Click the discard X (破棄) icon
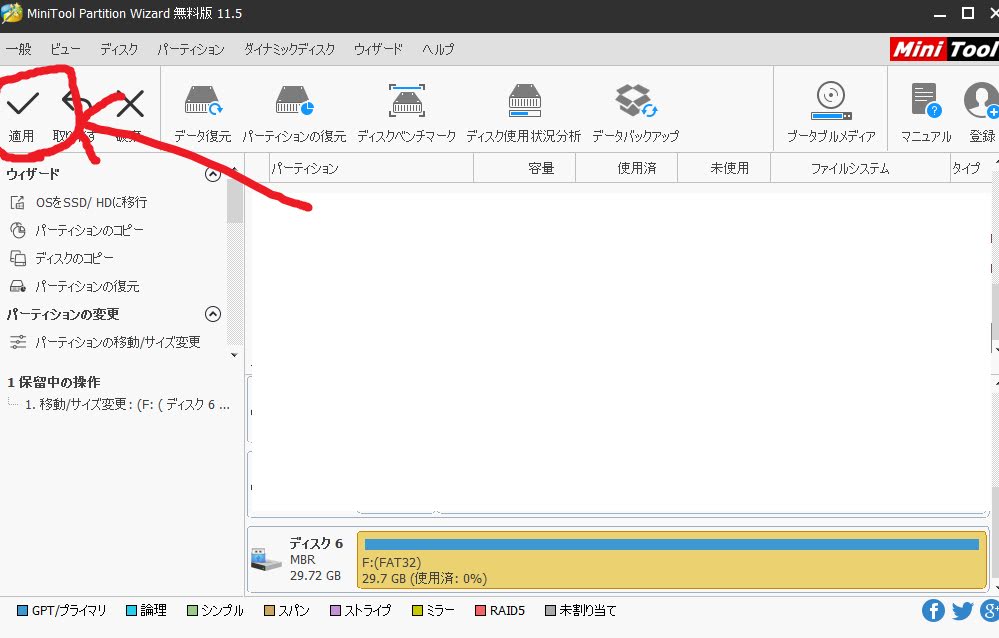The height and width of the screenshot is (638, 999). pos(130,103)
